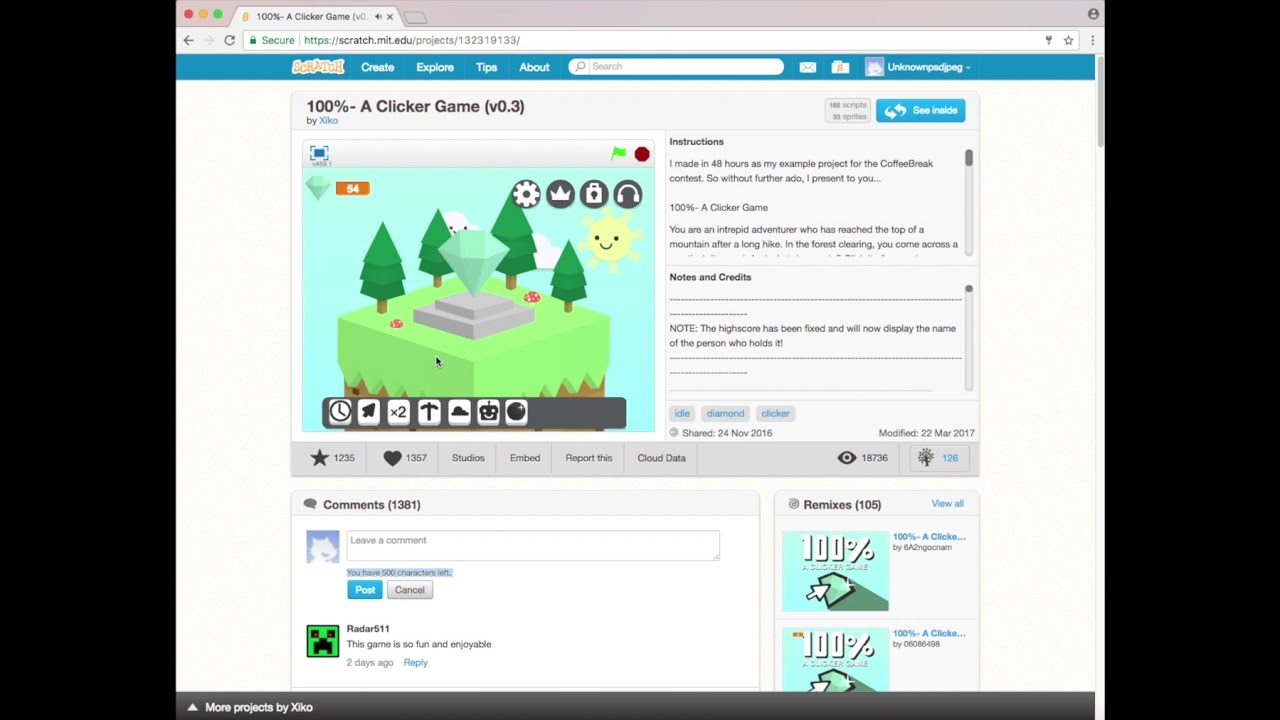Select the pickaxe upgrade in shop bar
1280x720 pixels.
(428, 411)
